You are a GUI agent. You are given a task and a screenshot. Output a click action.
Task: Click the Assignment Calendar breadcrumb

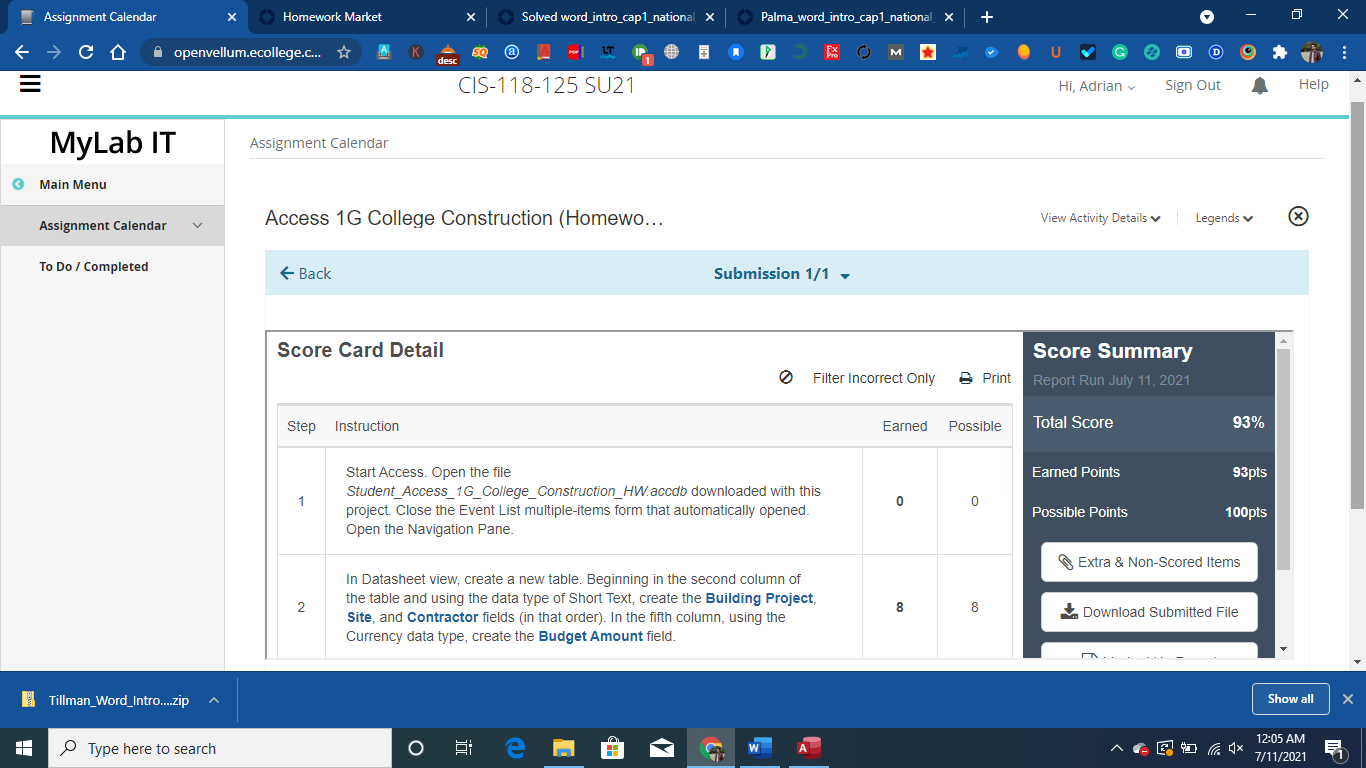(319, 143)
